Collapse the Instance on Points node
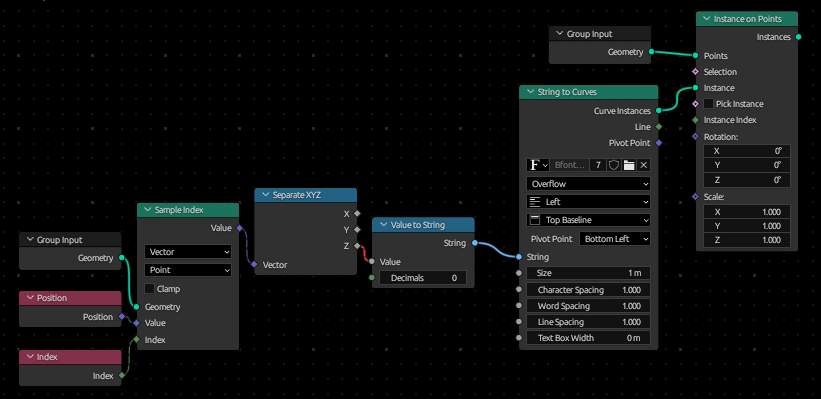Image resolution: width=821 pixels, height=399 pixels. [x=706, y=19]
